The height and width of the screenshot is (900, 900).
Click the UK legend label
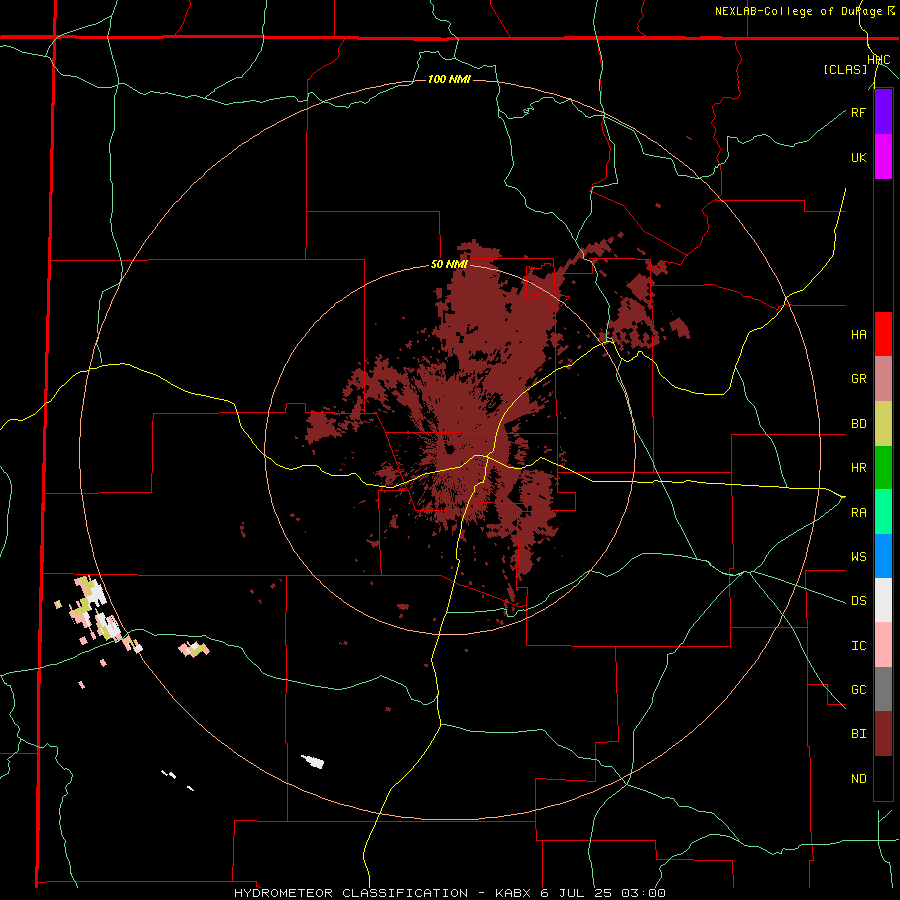[x=858, y=157]
